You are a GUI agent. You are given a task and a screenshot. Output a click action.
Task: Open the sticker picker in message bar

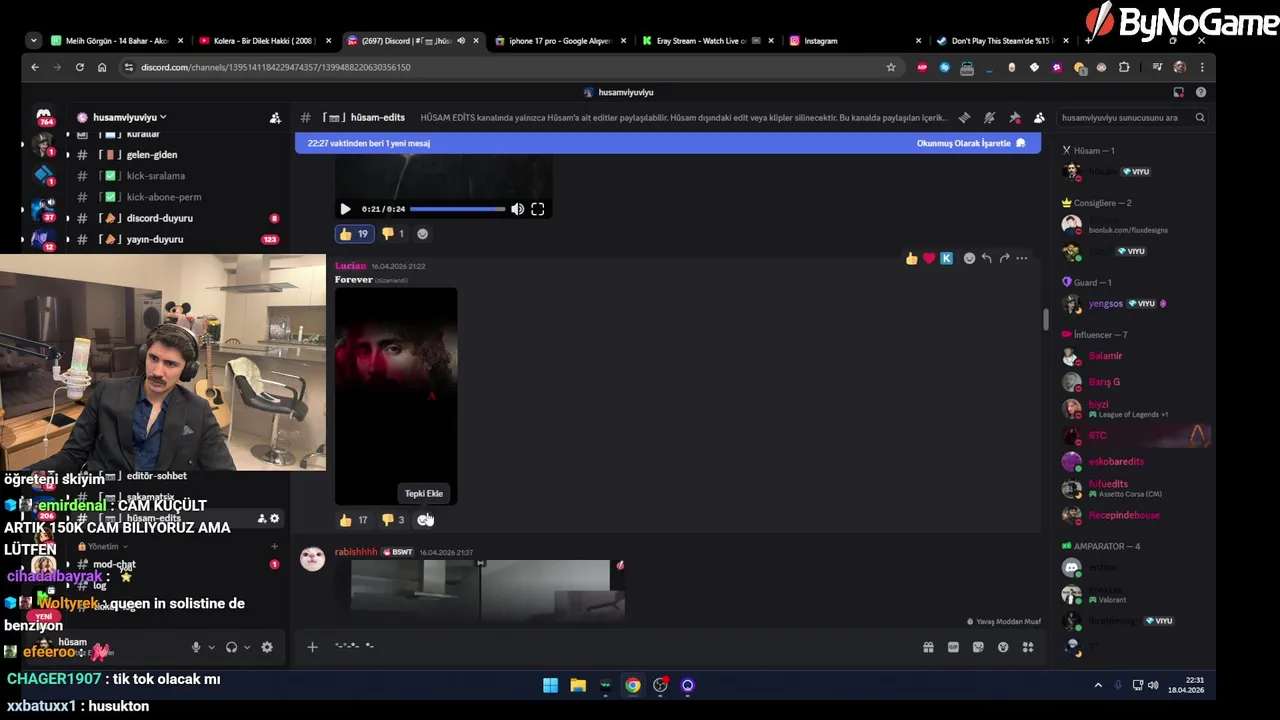(x=978, y=647)
